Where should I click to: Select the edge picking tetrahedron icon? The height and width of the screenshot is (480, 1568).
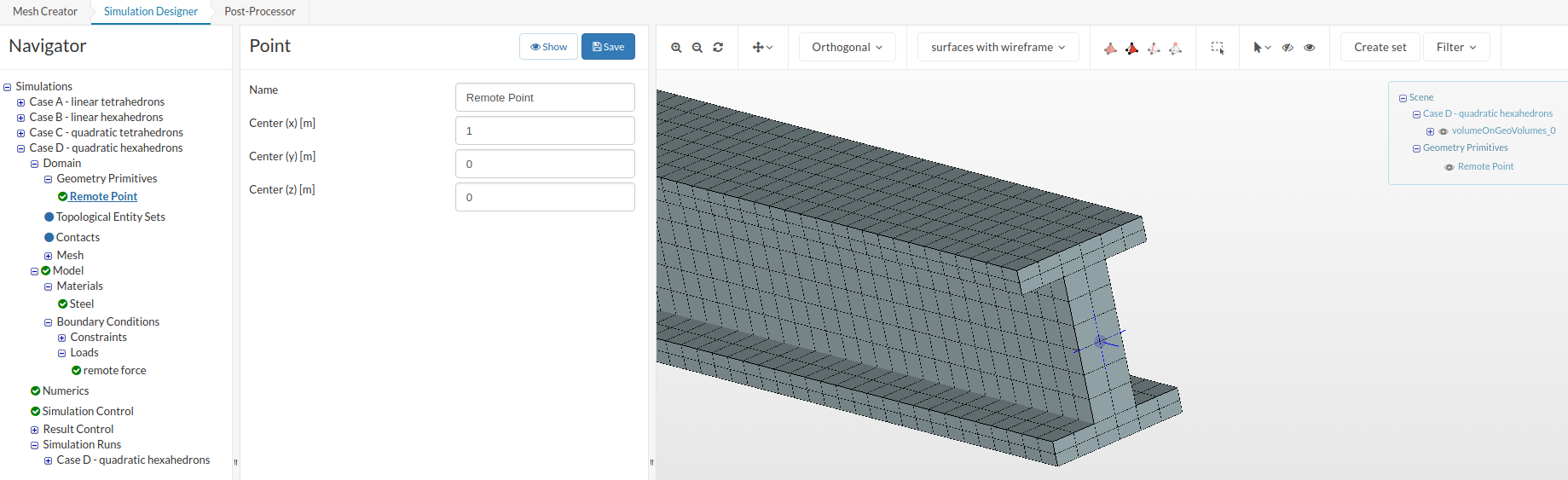point(1154,48)
